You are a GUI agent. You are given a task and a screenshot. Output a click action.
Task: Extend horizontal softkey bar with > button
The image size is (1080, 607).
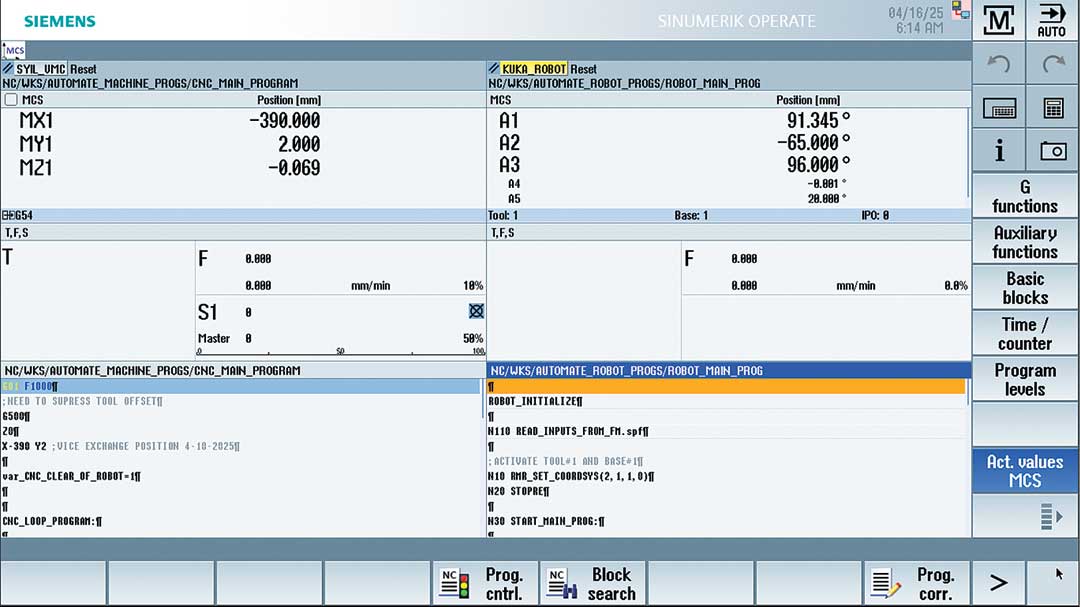click(x=998, y=583)
